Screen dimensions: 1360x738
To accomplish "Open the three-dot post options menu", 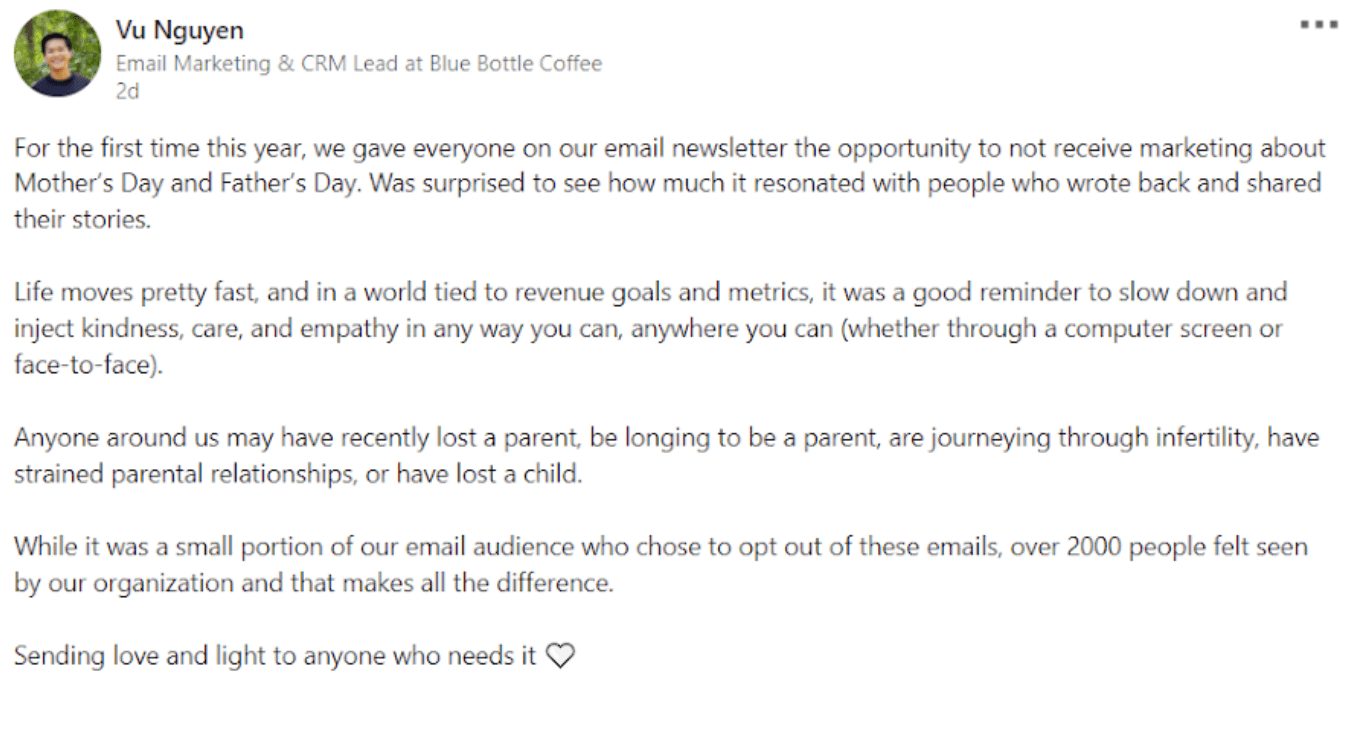I will (x=1318, y=25).
